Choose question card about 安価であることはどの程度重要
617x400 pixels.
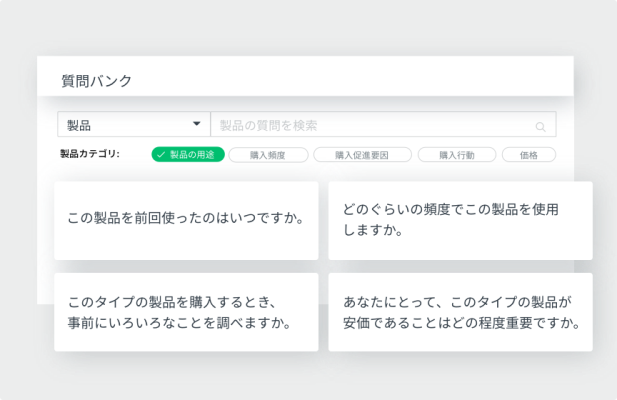click(x=460, y=312)
